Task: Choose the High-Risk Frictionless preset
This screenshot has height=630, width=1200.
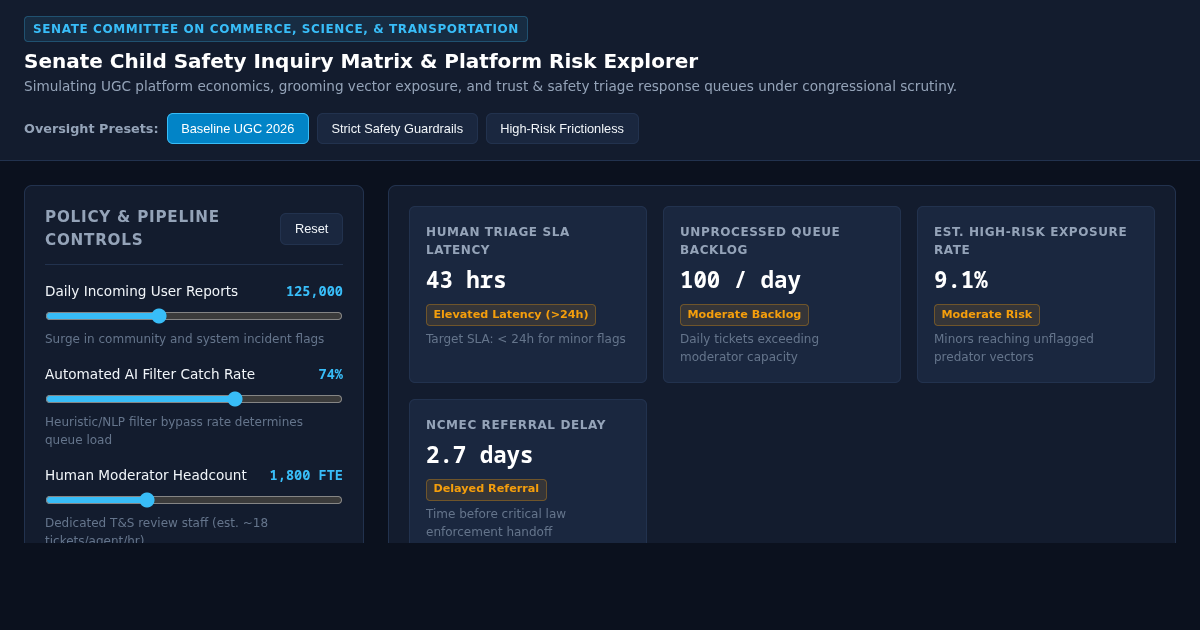Action: click(x=562, y=128)
